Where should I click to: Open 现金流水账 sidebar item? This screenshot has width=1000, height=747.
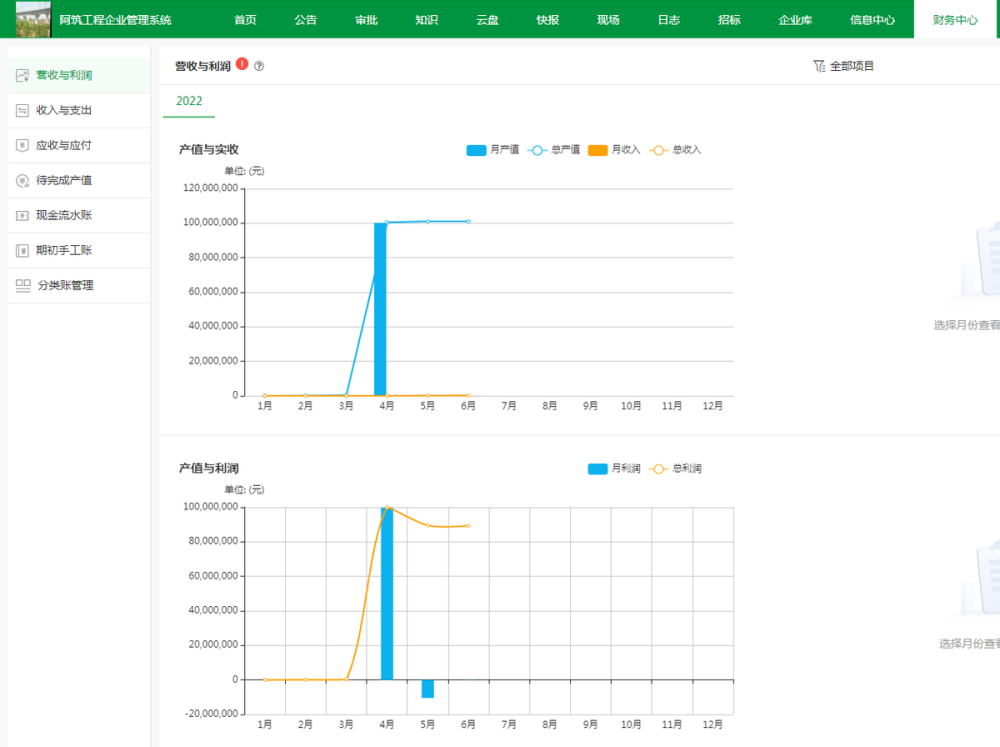click(x=79, y=216)
